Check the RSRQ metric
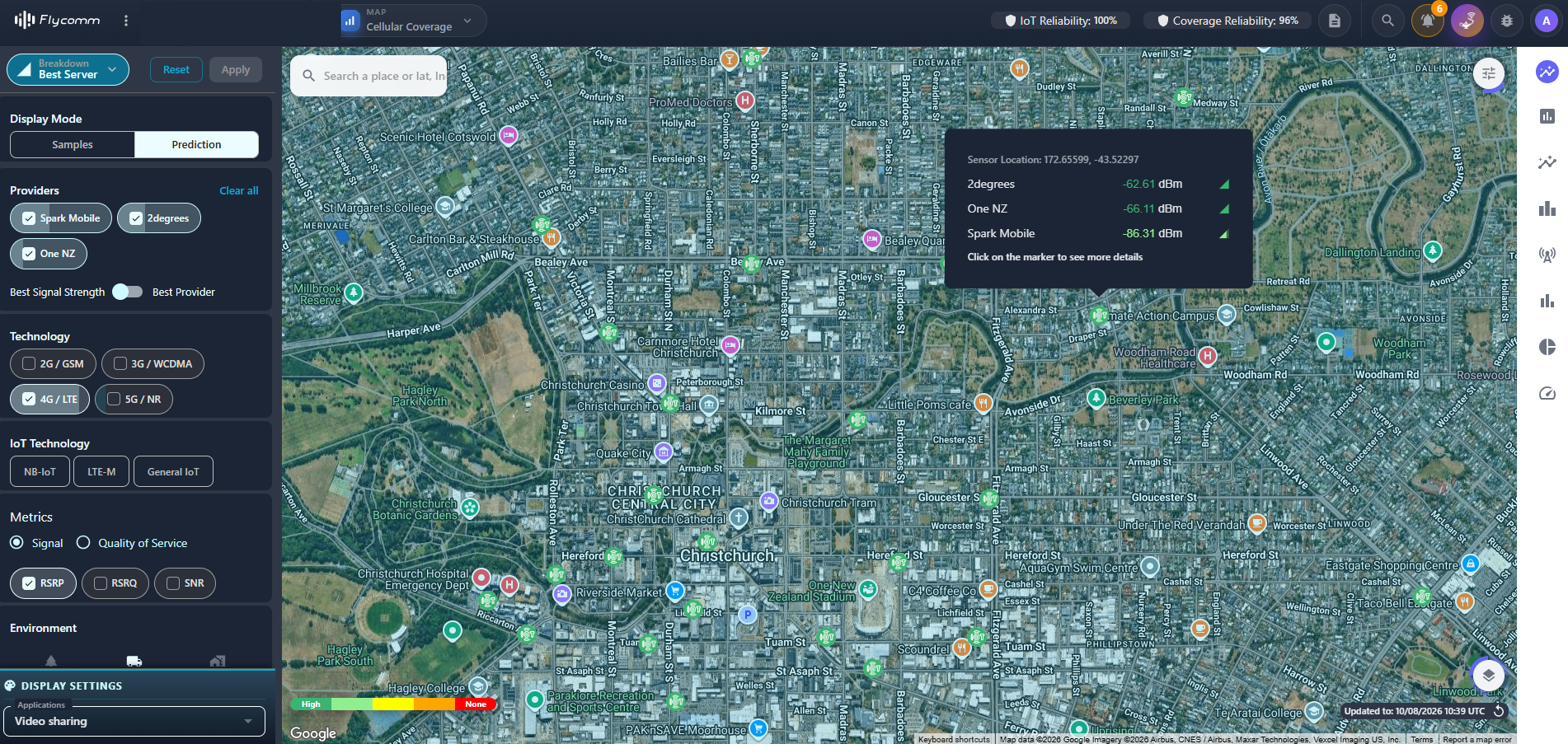 click(x=115, y=583)
